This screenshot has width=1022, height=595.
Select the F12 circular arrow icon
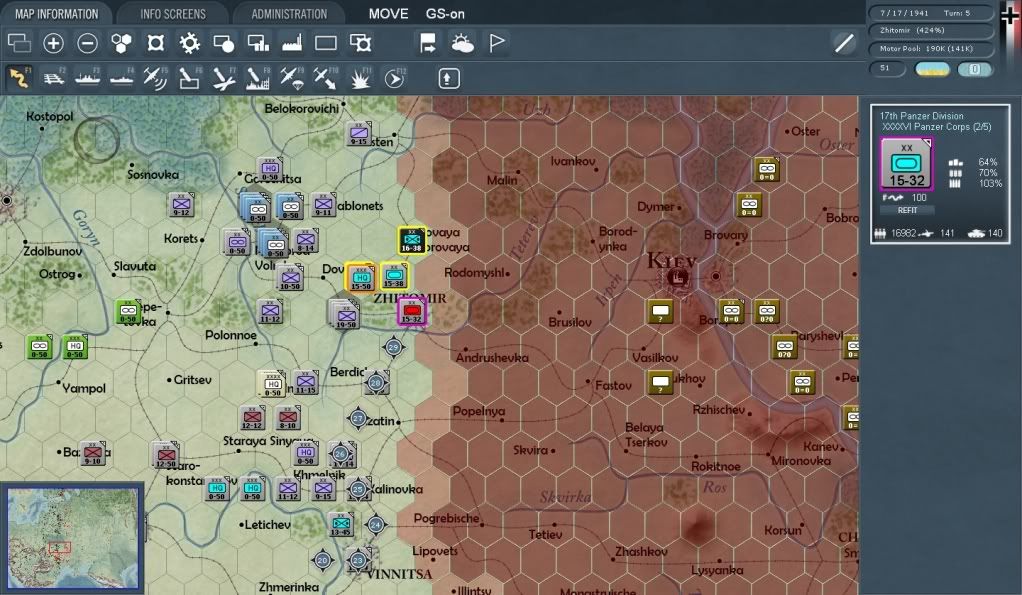(x=394, y=78)
